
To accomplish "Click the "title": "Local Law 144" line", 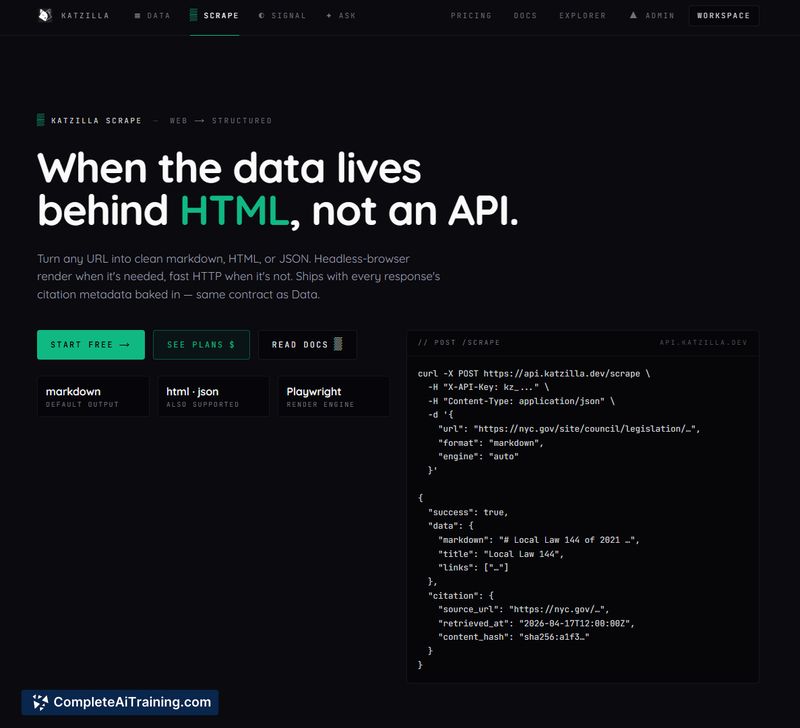I will click(501, 554).
